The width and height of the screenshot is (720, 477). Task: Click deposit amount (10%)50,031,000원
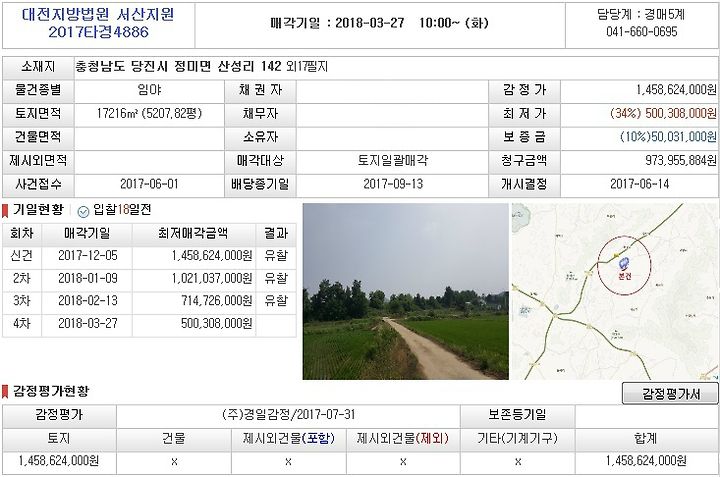tap(668, 137)
